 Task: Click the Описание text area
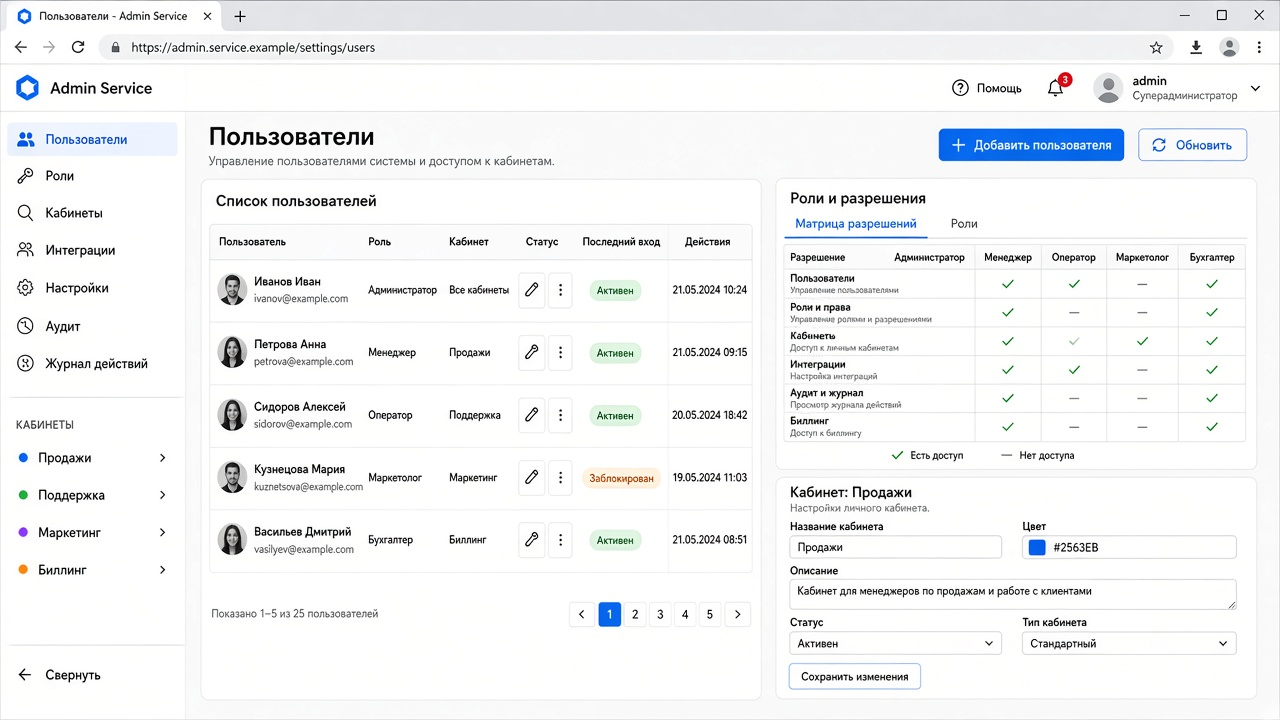(1013, 594)
